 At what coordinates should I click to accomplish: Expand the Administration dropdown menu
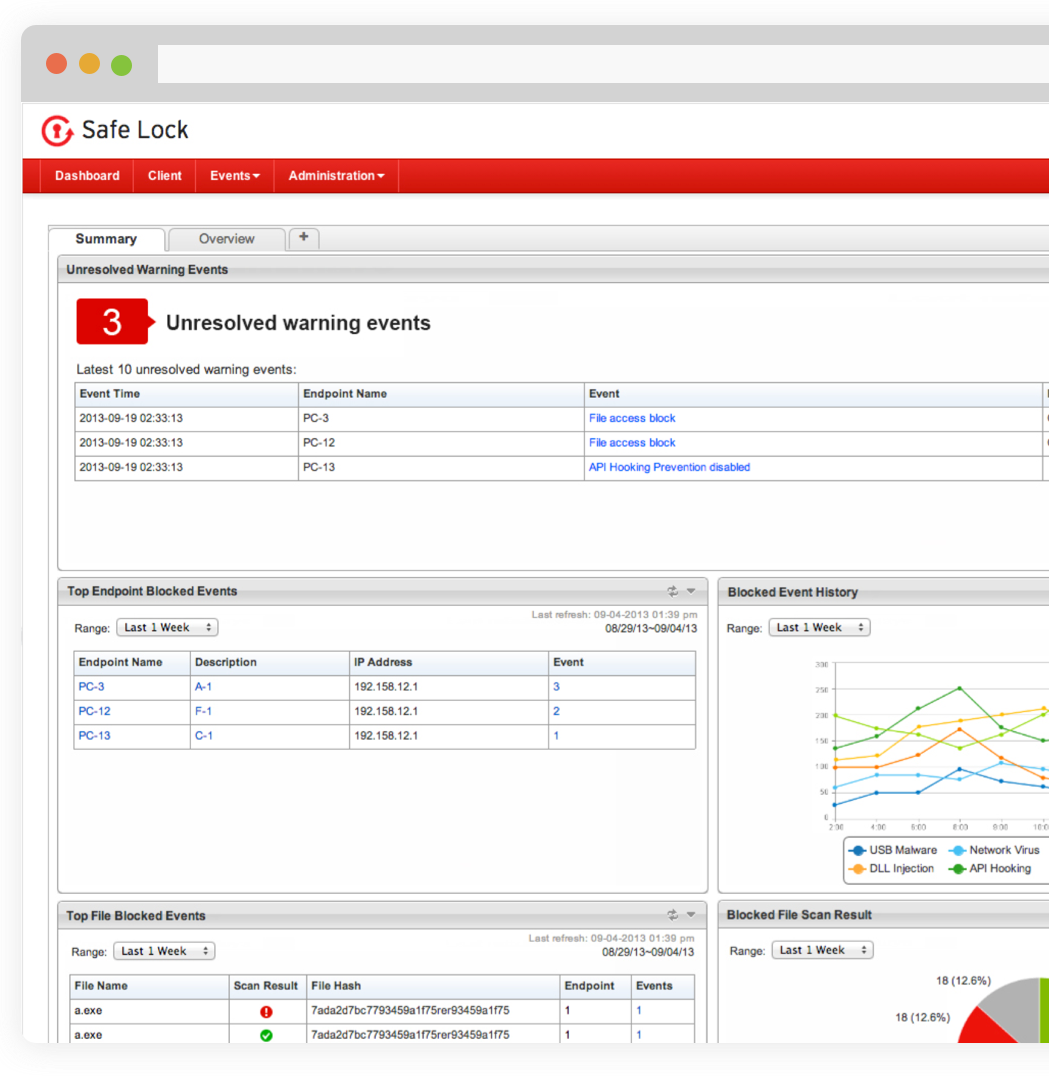[337, 176]
